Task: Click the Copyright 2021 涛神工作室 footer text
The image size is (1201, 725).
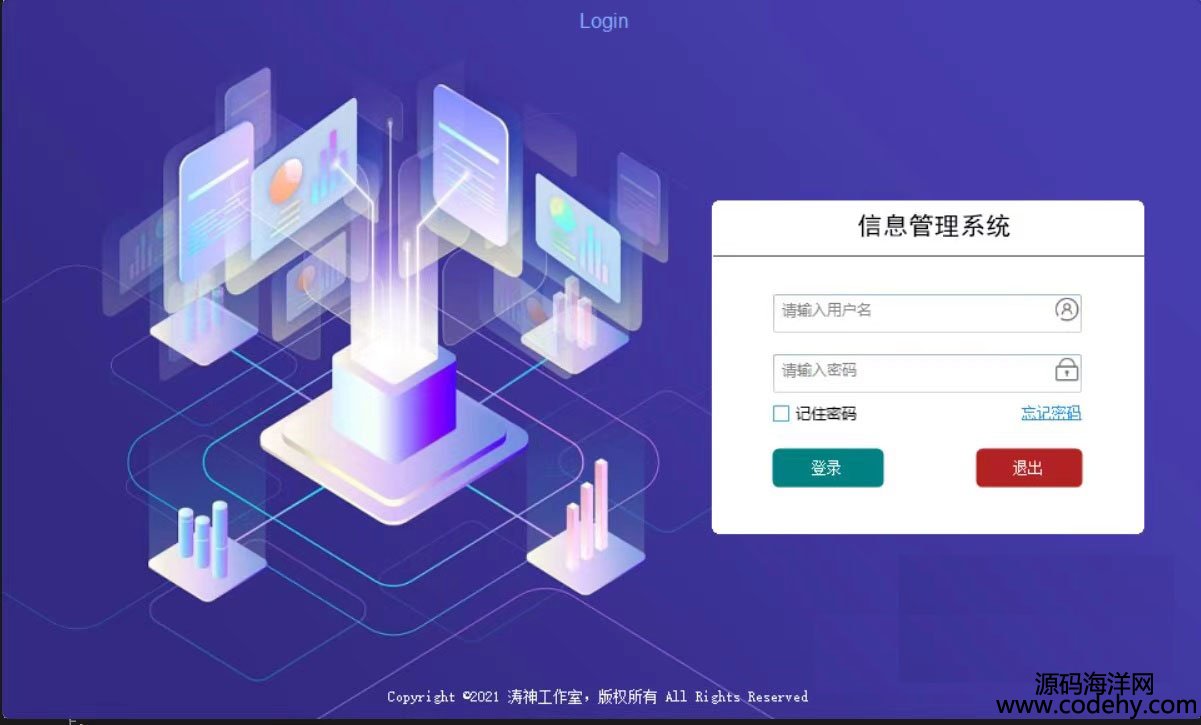Action: pos(597,697)
